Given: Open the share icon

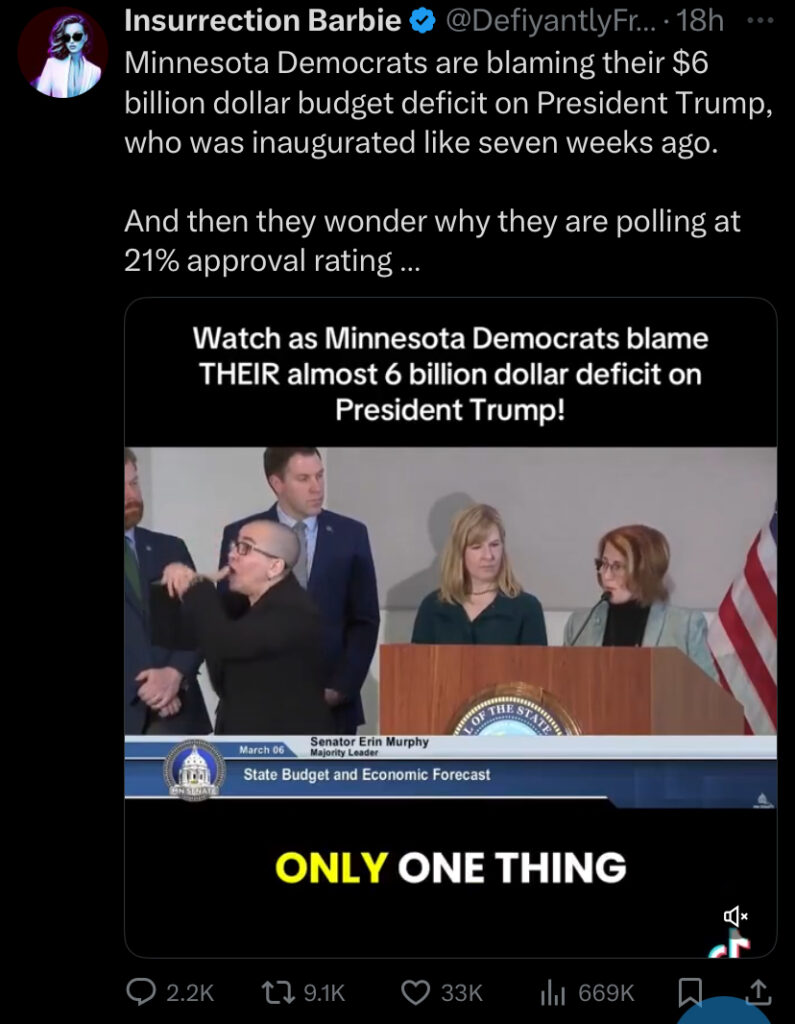Looking at the screenshot, I should click(758, 991).
